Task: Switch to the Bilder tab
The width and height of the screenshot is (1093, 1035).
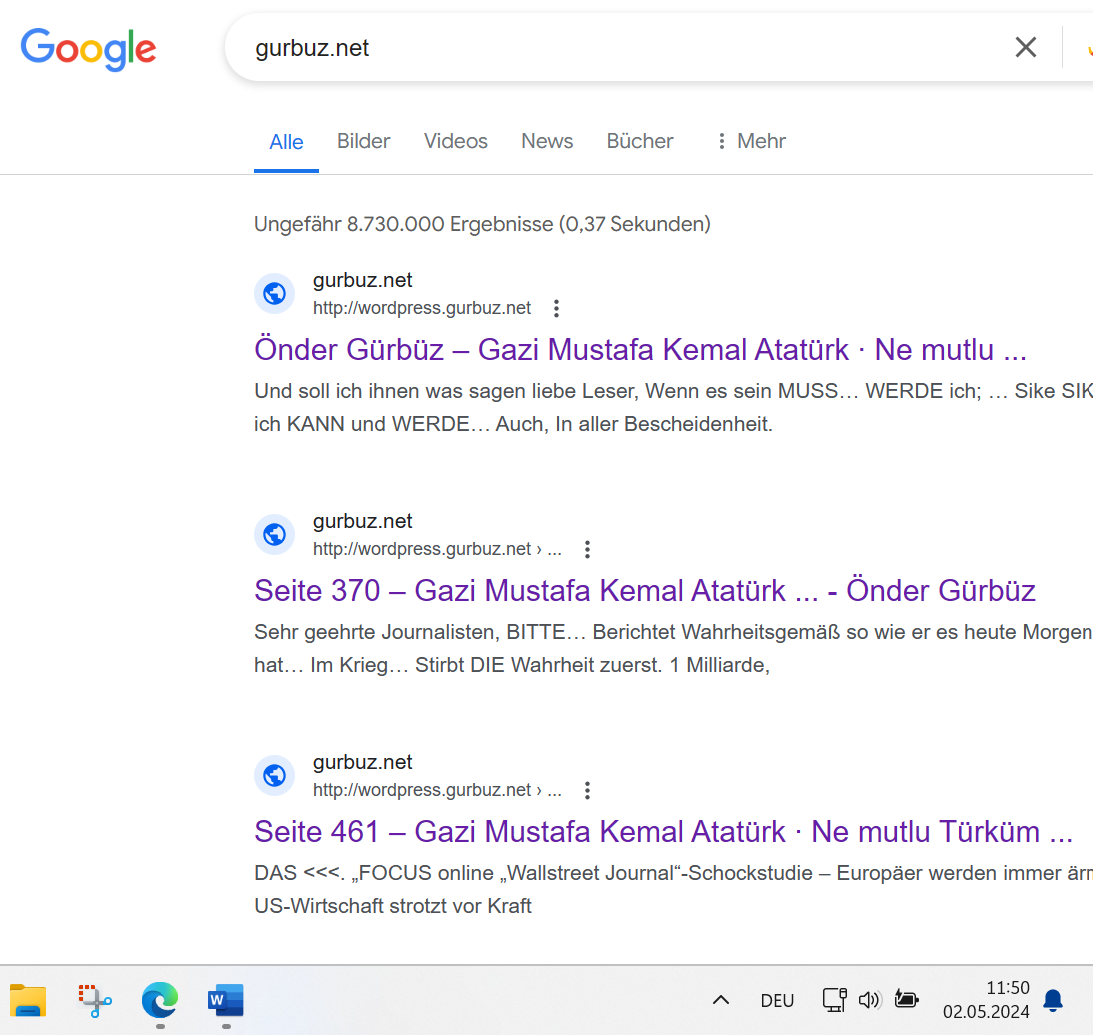Action: [x=363, y=141]
